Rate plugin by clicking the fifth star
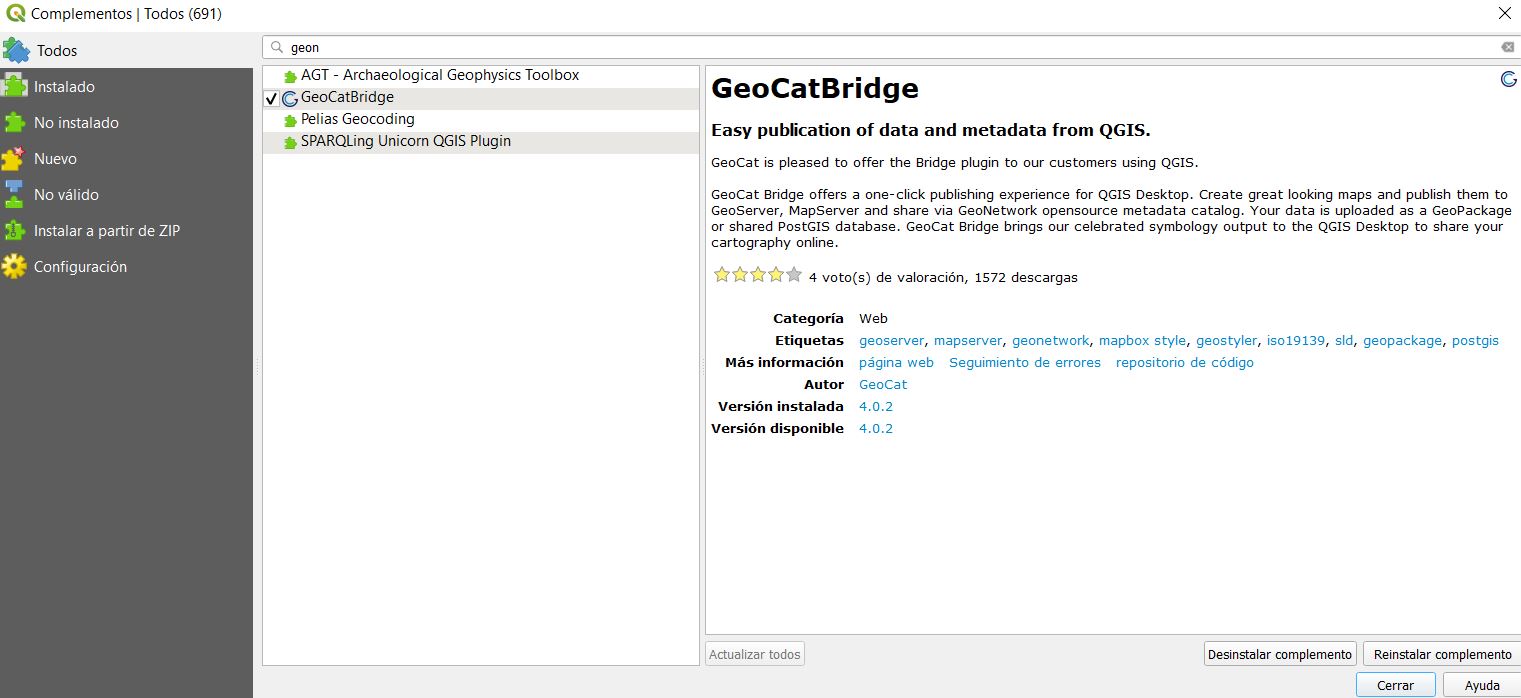The width and height of the screenshot is (1521, 698). 794,275
